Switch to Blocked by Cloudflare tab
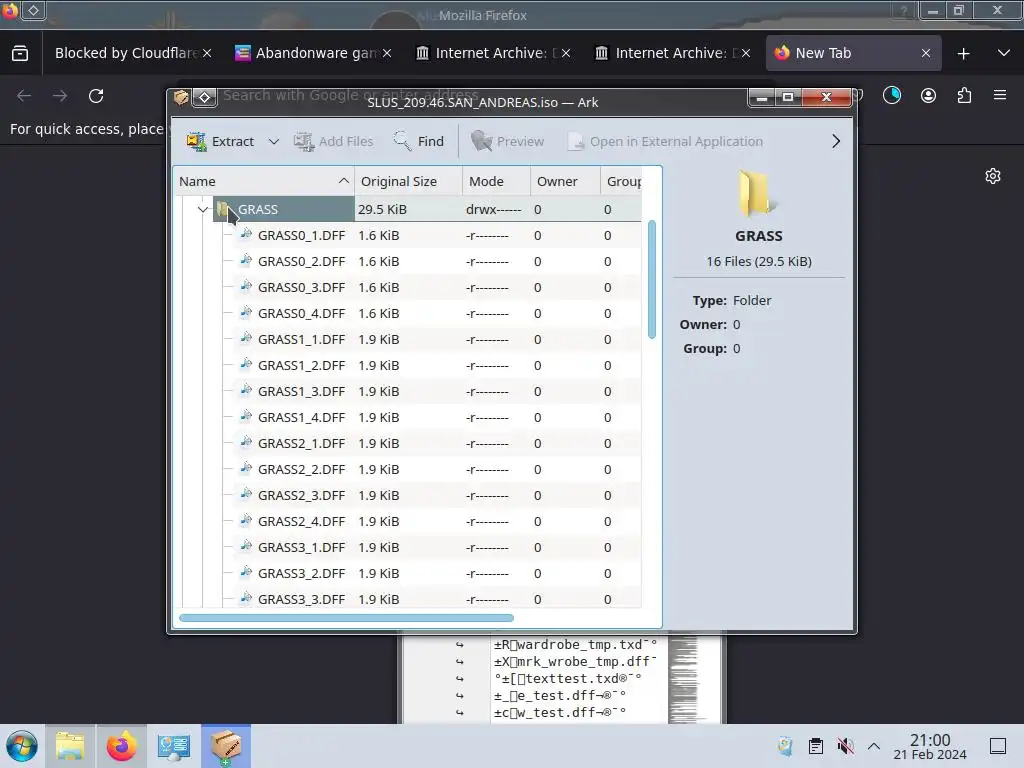Image resolution: width=1024 pixels, height=768 pixels. (125, 53)
